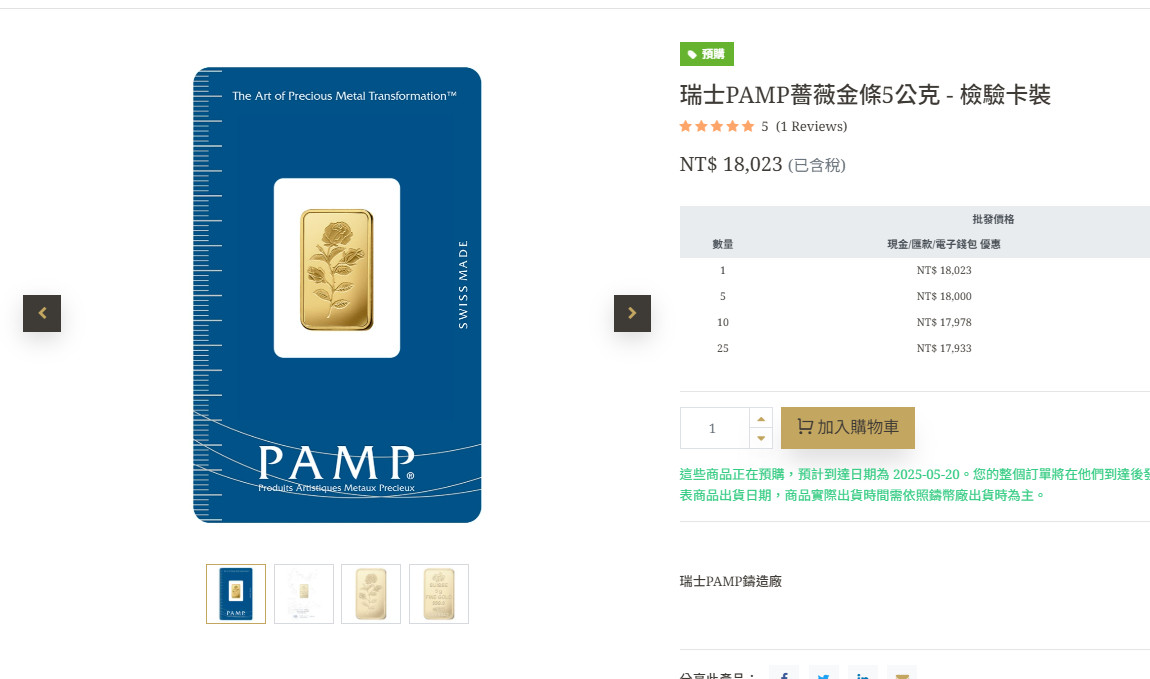Increase quantity with the up arrow
The height and width of the screenshot is (679, 1150).
point(761,419)
